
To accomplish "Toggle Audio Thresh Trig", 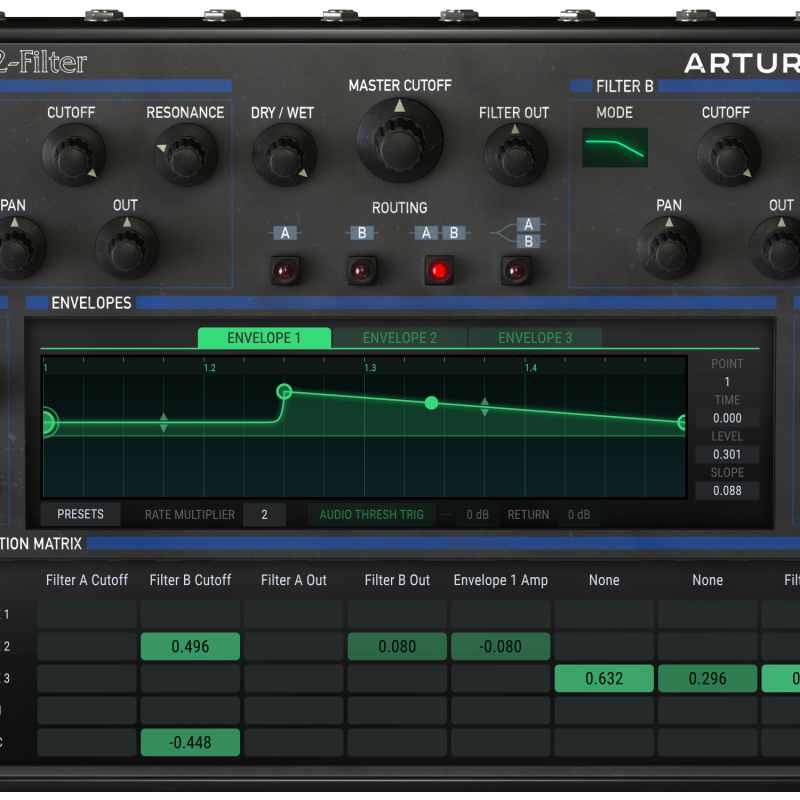I will click(371, 515).
